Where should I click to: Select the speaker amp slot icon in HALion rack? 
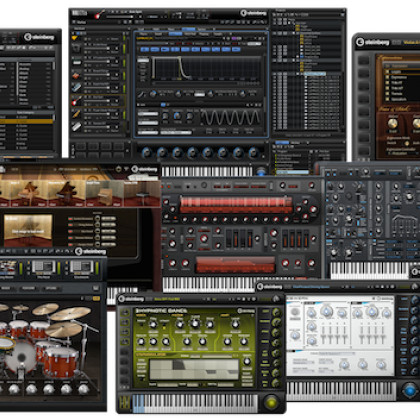pyautogui.click(x=76, y=49)
